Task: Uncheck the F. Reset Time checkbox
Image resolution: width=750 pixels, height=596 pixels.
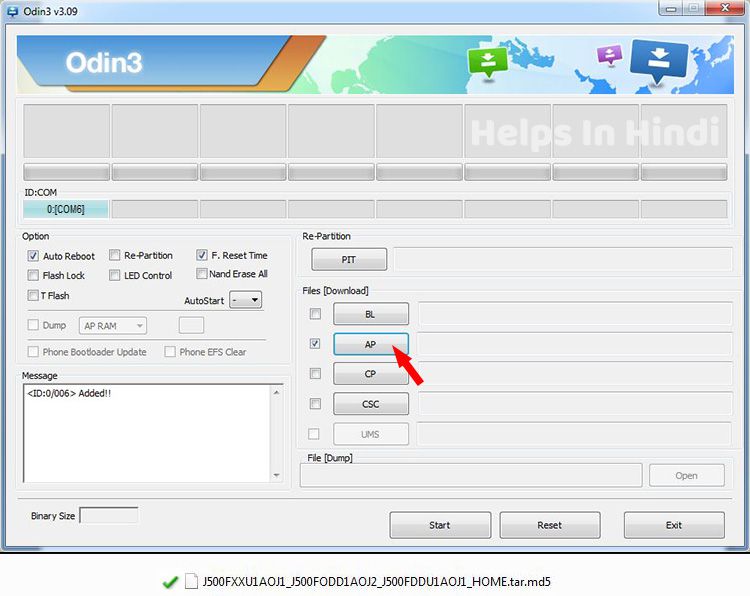Action: [x=202, y=255]
